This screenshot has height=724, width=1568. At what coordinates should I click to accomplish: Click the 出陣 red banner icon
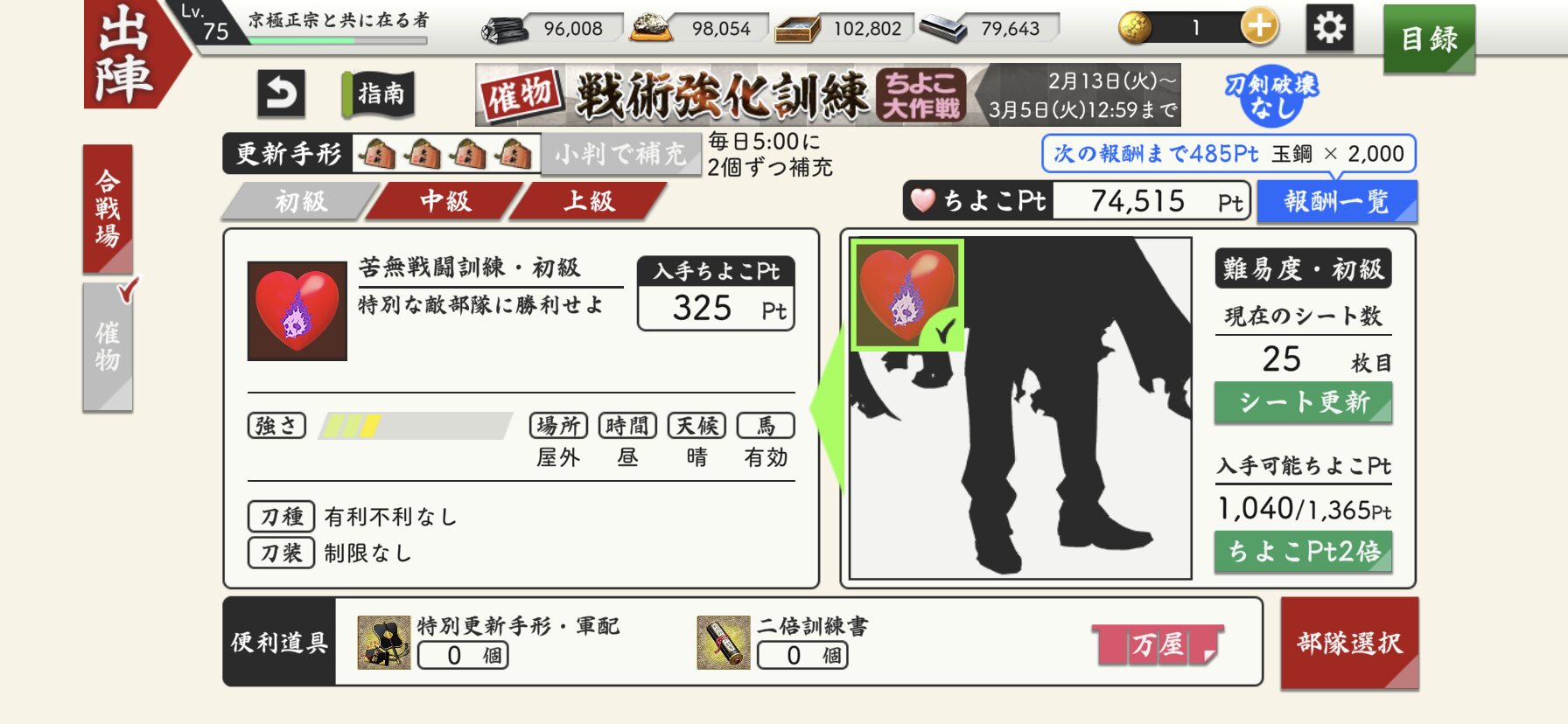(131, 54)
